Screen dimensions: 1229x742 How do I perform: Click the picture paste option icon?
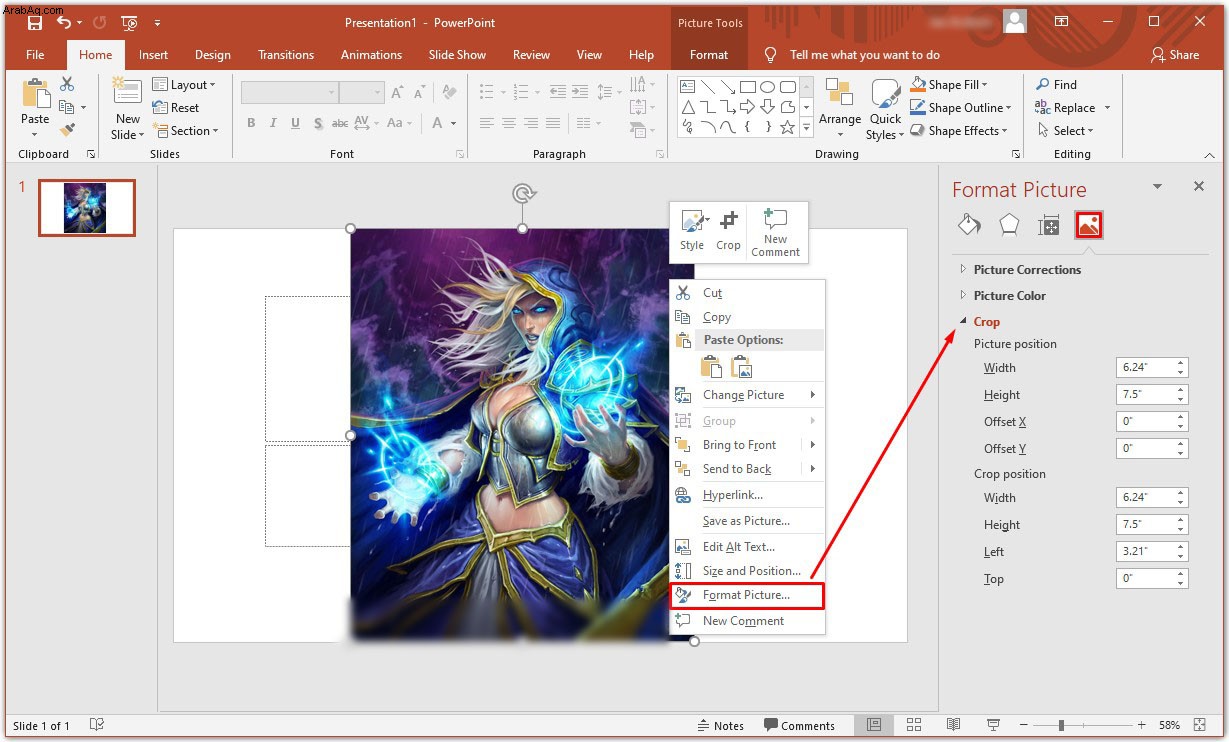(742, 367)
